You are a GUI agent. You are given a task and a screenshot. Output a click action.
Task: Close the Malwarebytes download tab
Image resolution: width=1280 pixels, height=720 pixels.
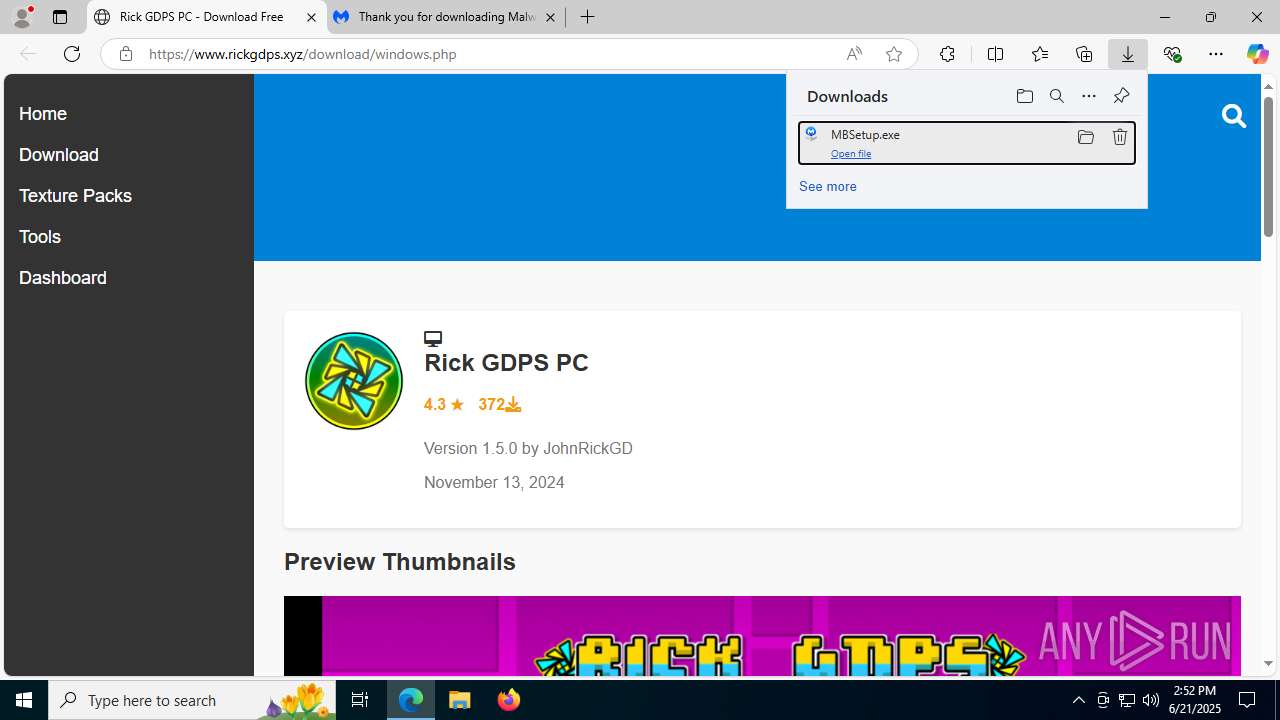click(x=550, y=17)
